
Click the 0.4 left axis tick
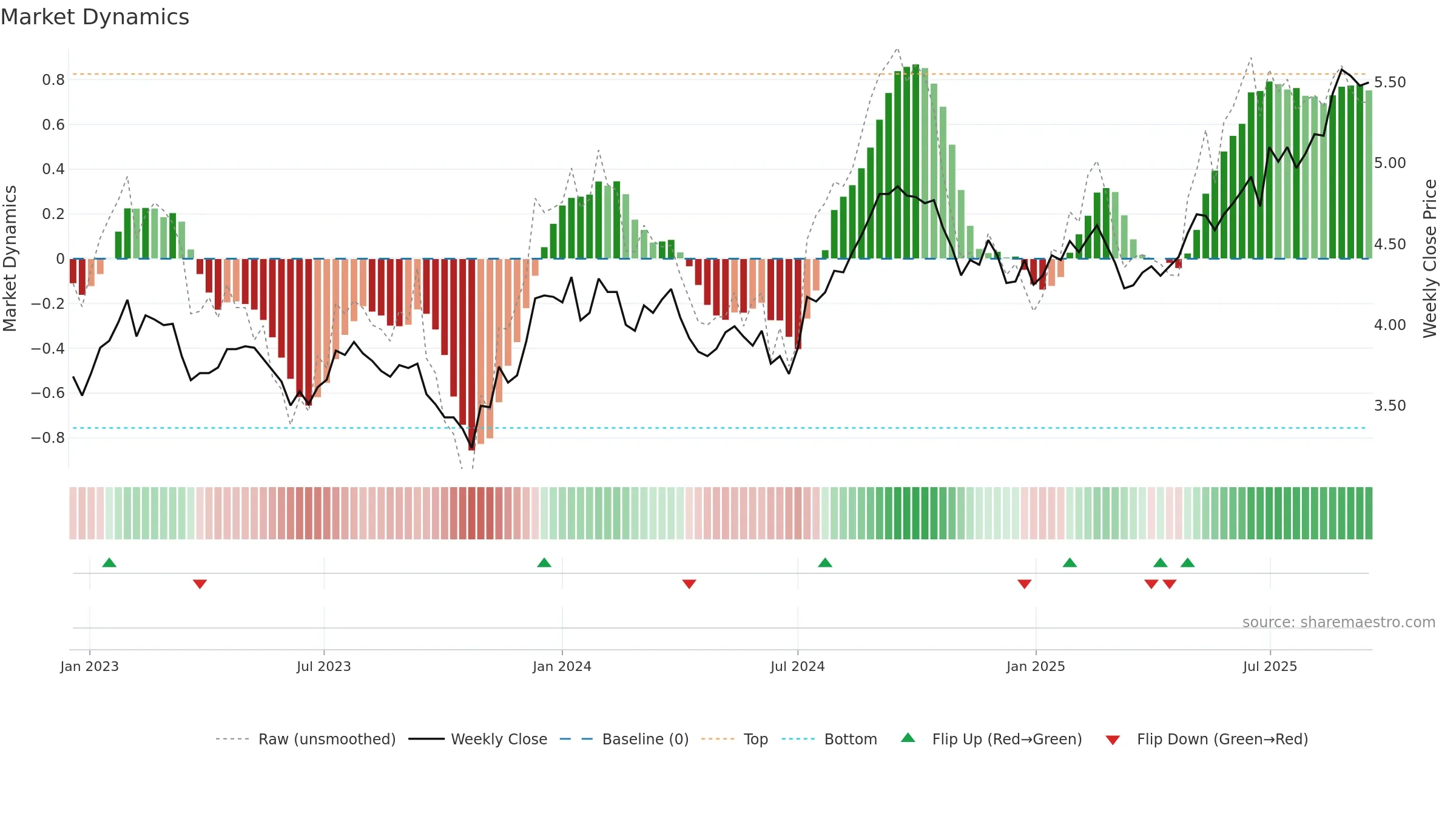53,169
